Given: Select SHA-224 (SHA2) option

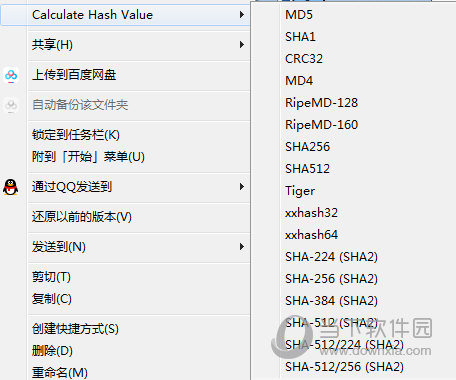Looking at the screenshot, I should [x=353, y=257].
